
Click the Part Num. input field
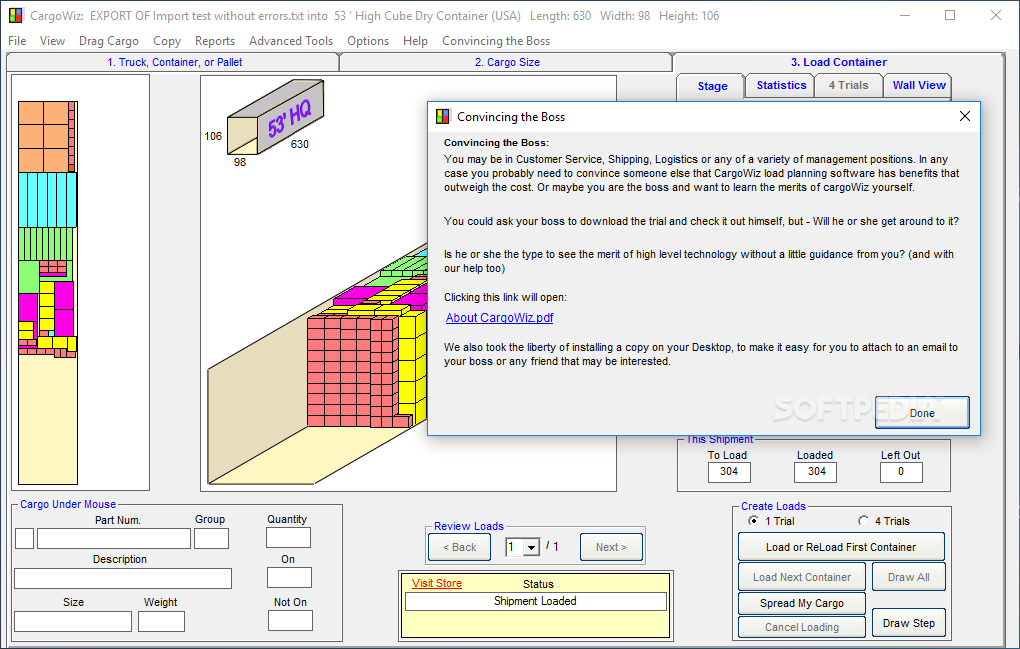coord(114,538)
